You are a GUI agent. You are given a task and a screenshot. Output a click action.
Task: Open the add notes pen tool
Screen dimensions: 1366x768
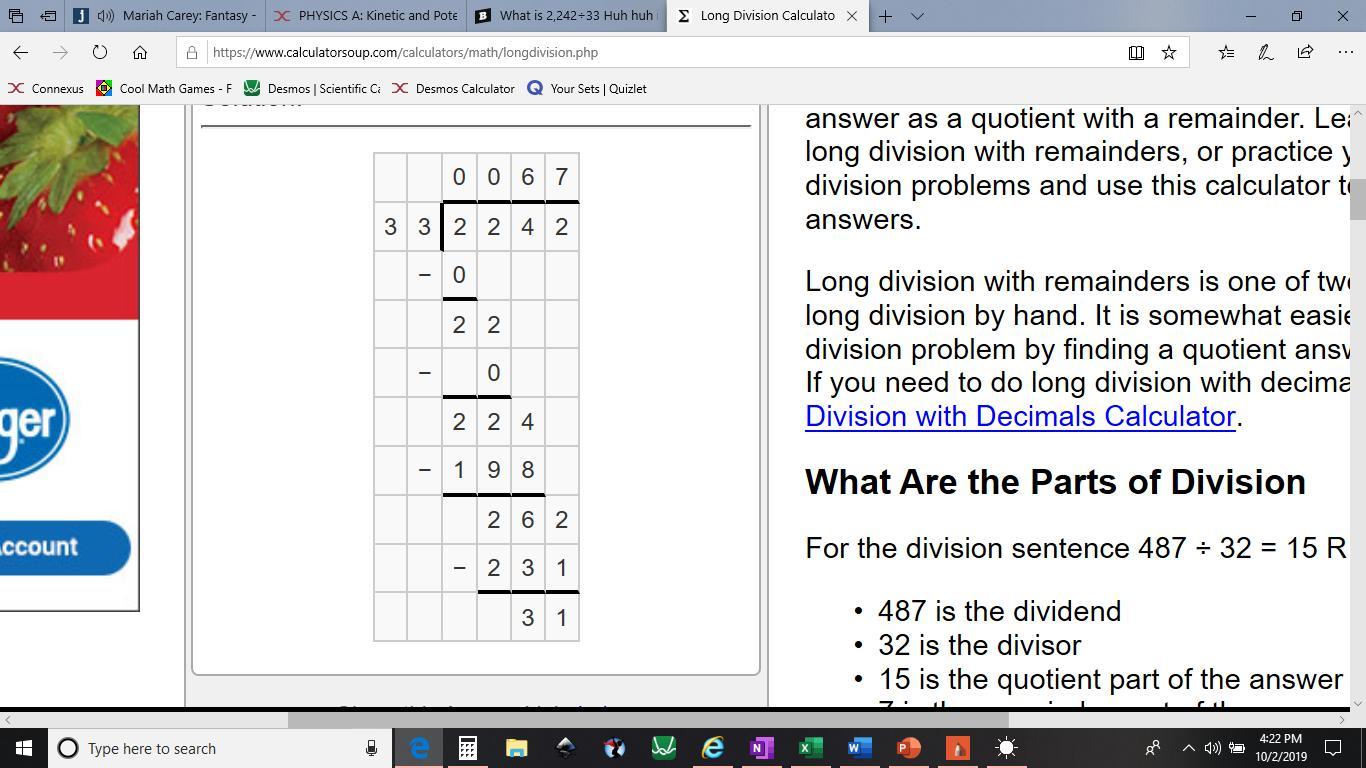pyautogui.click(x=1266, y=52)
